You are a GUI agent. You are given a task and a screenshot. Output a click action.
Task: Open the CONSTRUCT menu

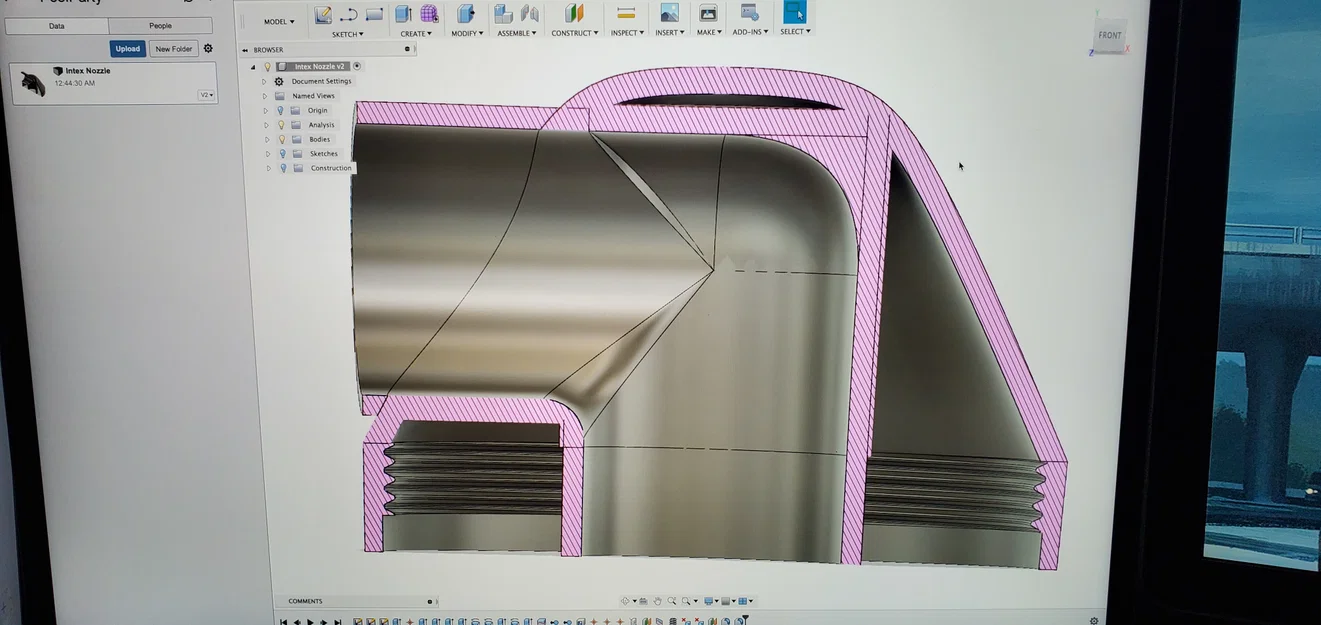pyautogui.click(x=575, y=33)
